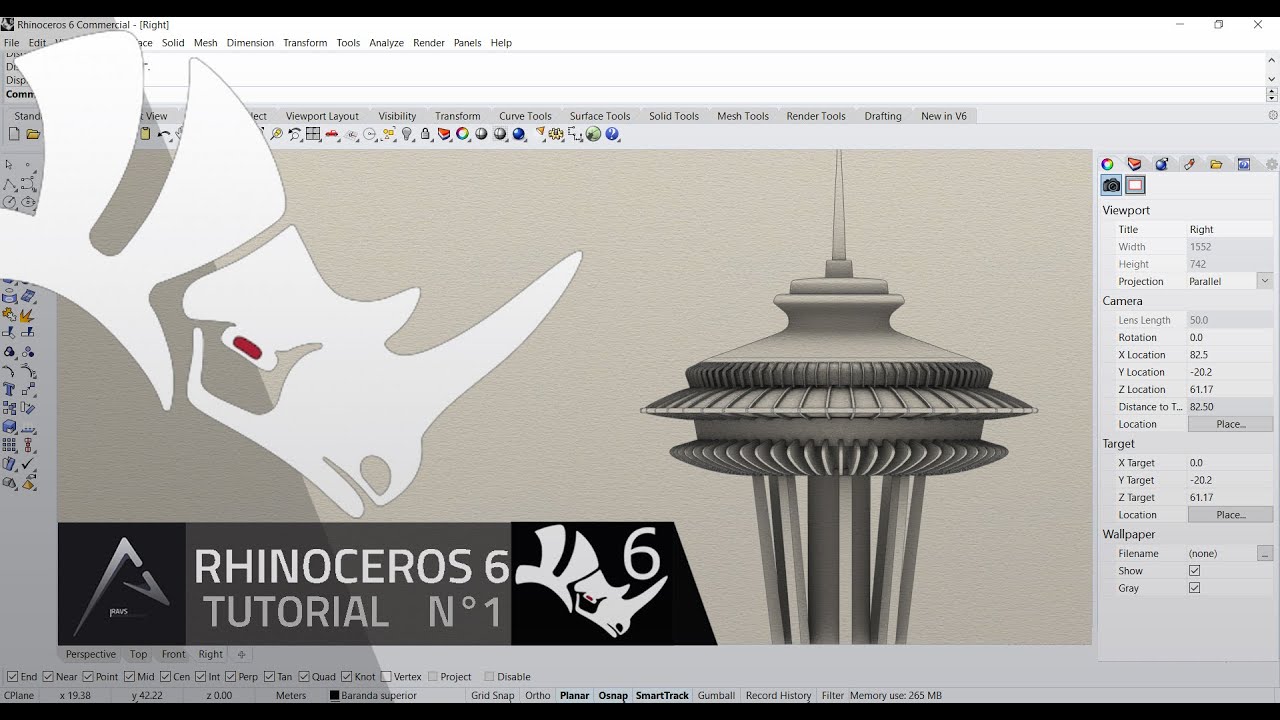Viewport: 1280px width, 720px height.
Task: Click the New file icon
Action: 14,134
